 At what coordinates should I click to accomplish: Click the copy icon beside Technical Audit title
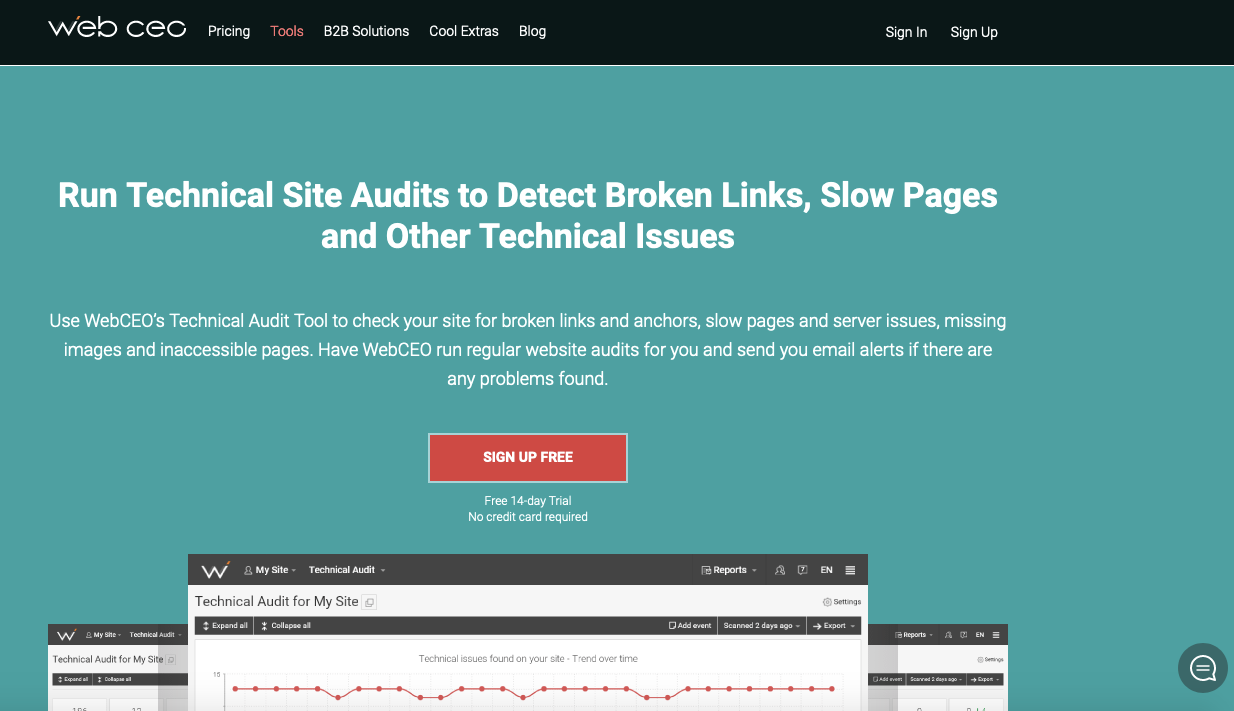pyautogui.click(x=369, y=602)
